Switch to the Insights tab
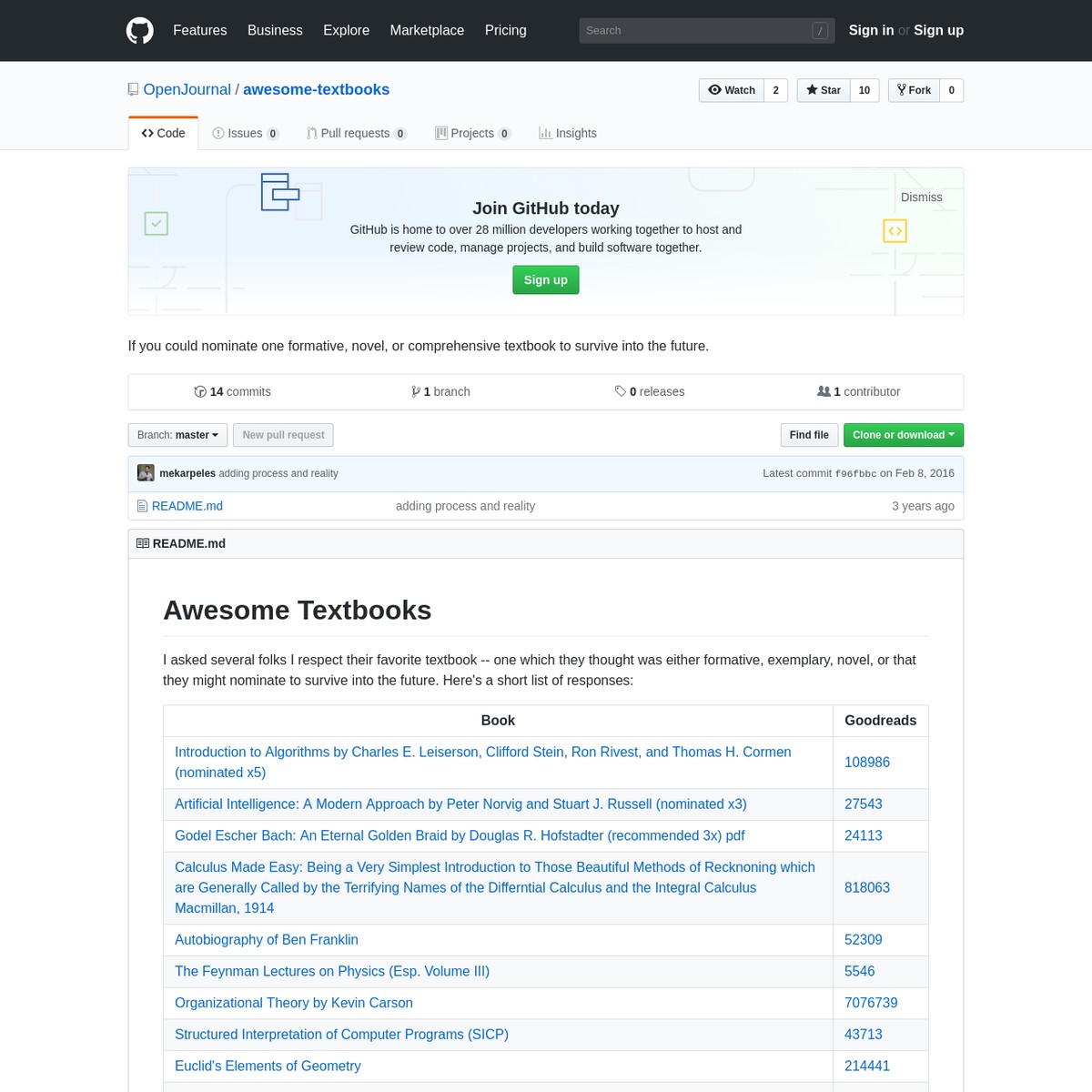Viewport: 1092px width, 1092px height. pos(568,133)
